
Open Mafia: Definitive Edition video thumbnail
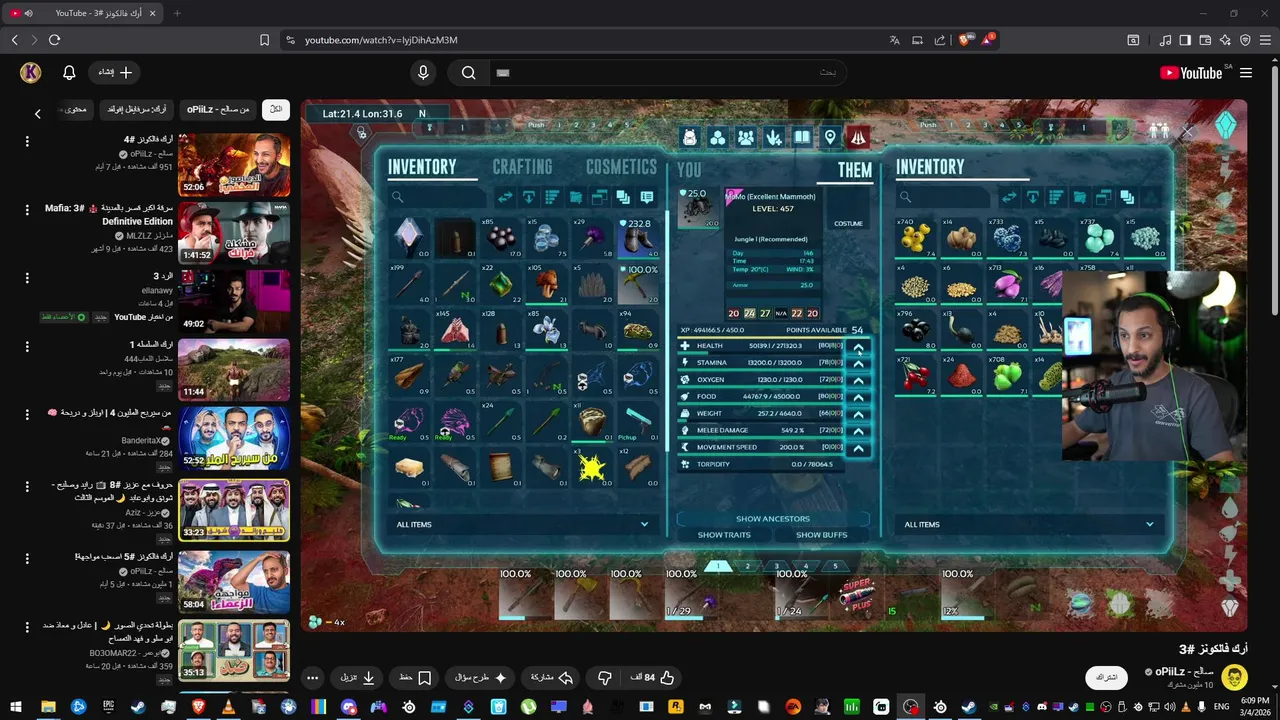point(234,234)
